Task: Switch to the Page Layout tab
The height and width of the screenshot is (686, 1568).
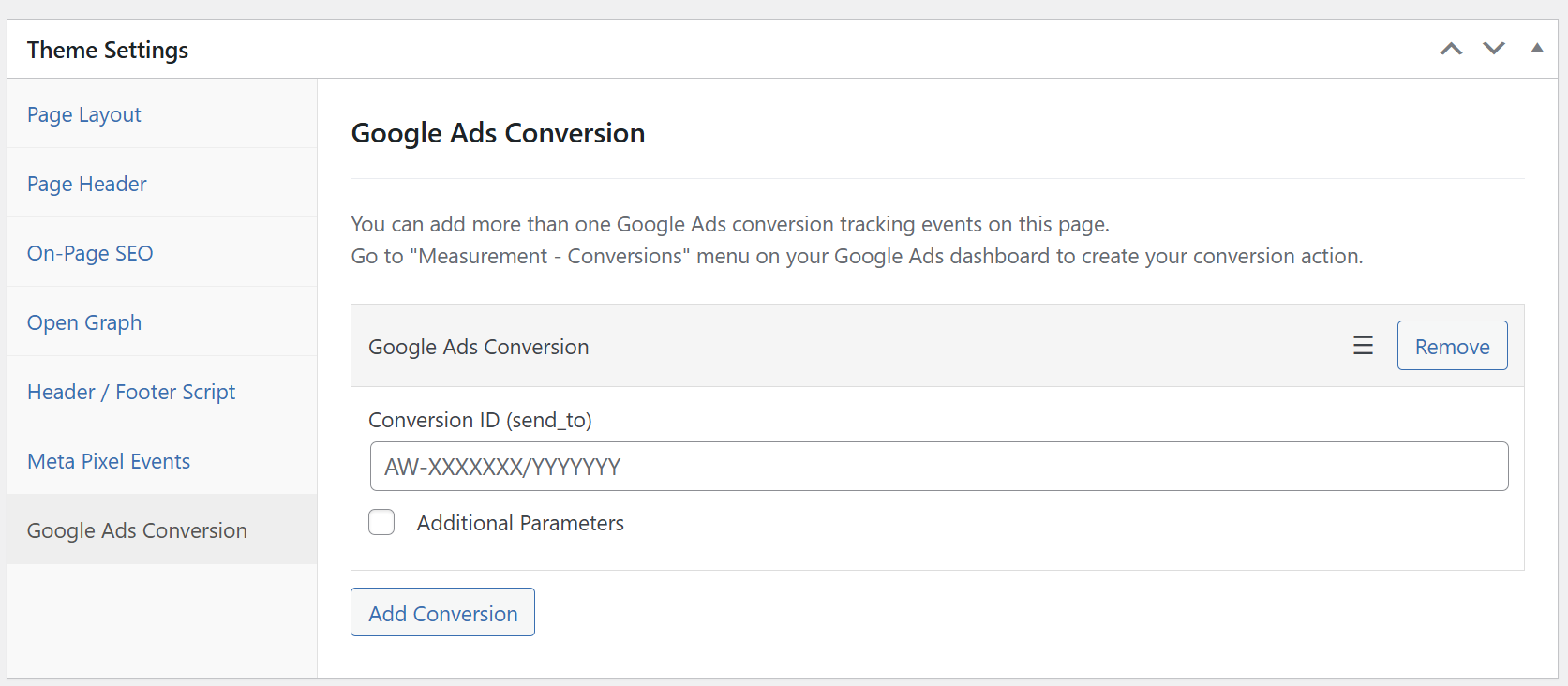Action: pyautogui.click(x=83, y=113)
